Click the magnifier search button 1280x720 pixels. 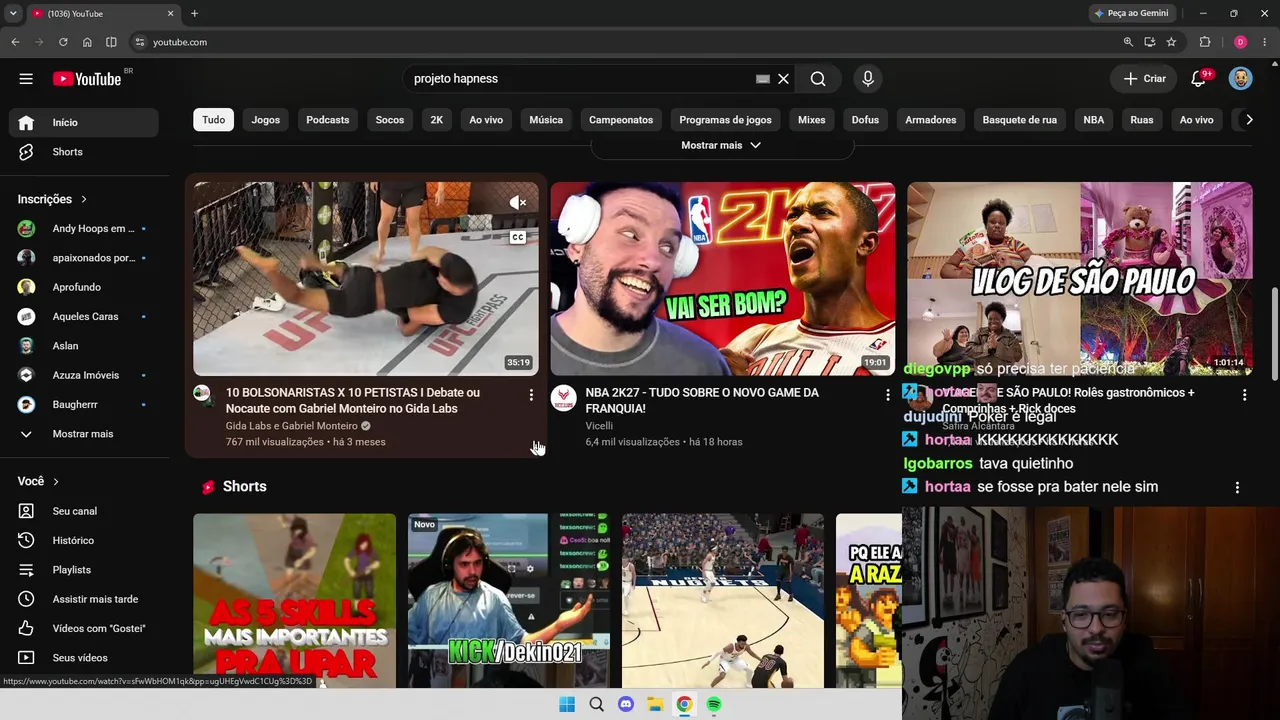point(818,79)
